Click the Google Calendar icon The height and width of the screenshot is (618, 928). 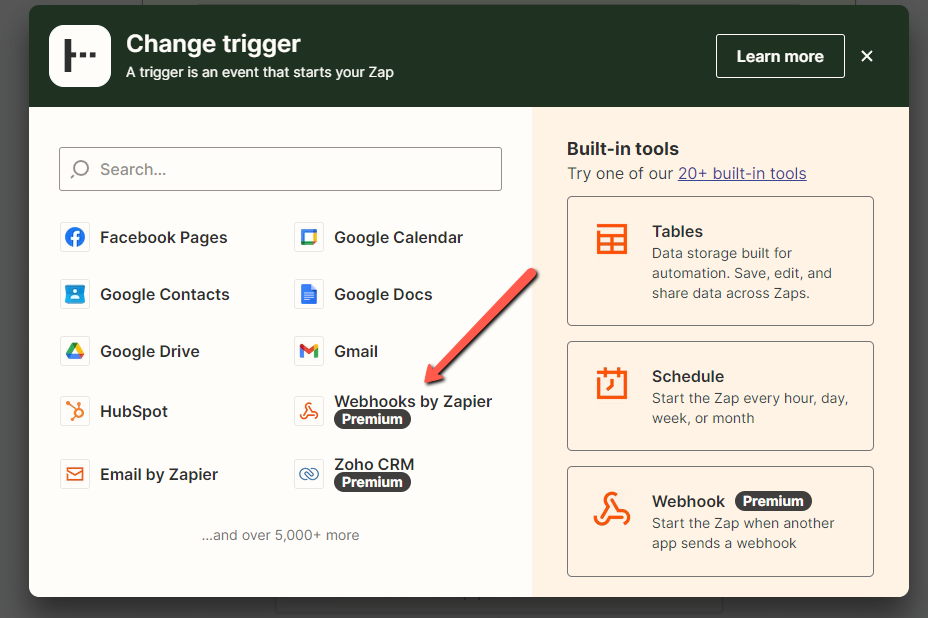point(309,237)
